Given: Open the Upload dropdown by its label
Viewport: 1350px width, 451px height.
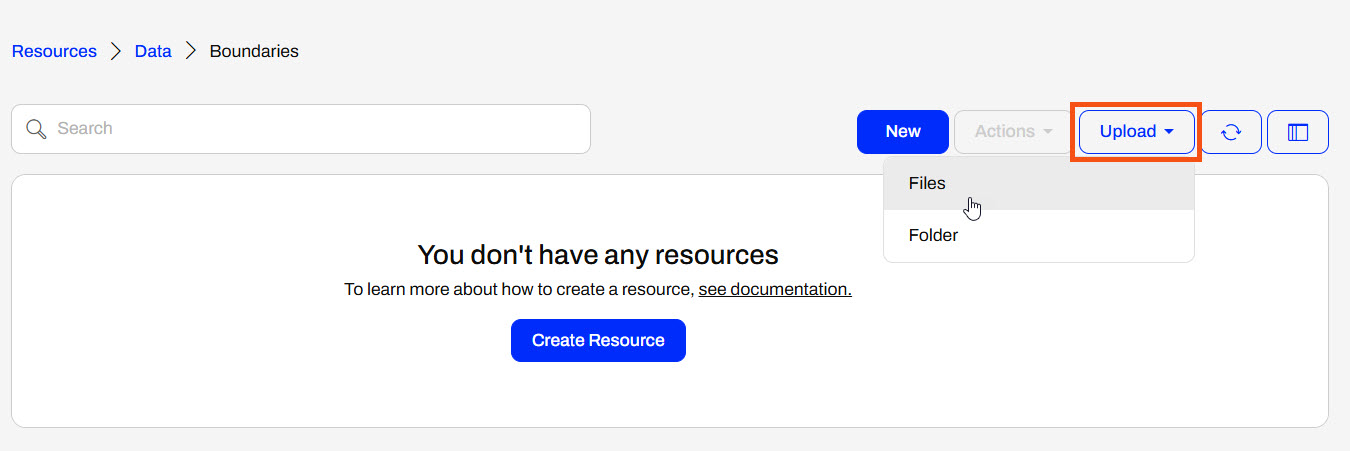Looking at the screenshot, I should tap(1127, 132).
